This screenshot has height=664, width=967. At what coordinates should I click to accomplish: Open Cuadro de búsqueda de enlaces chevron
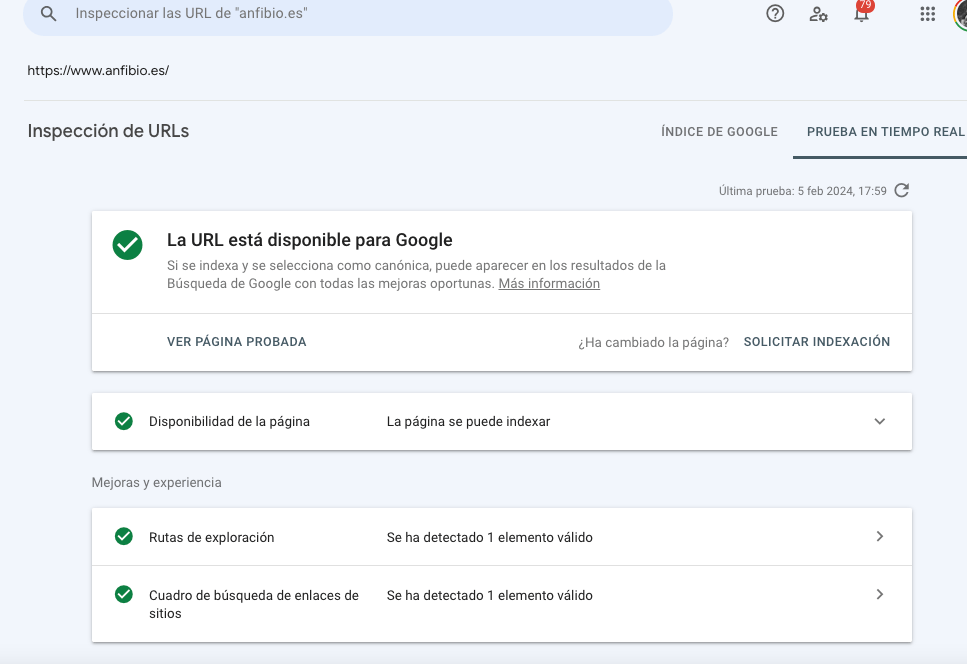pos(880,594)
